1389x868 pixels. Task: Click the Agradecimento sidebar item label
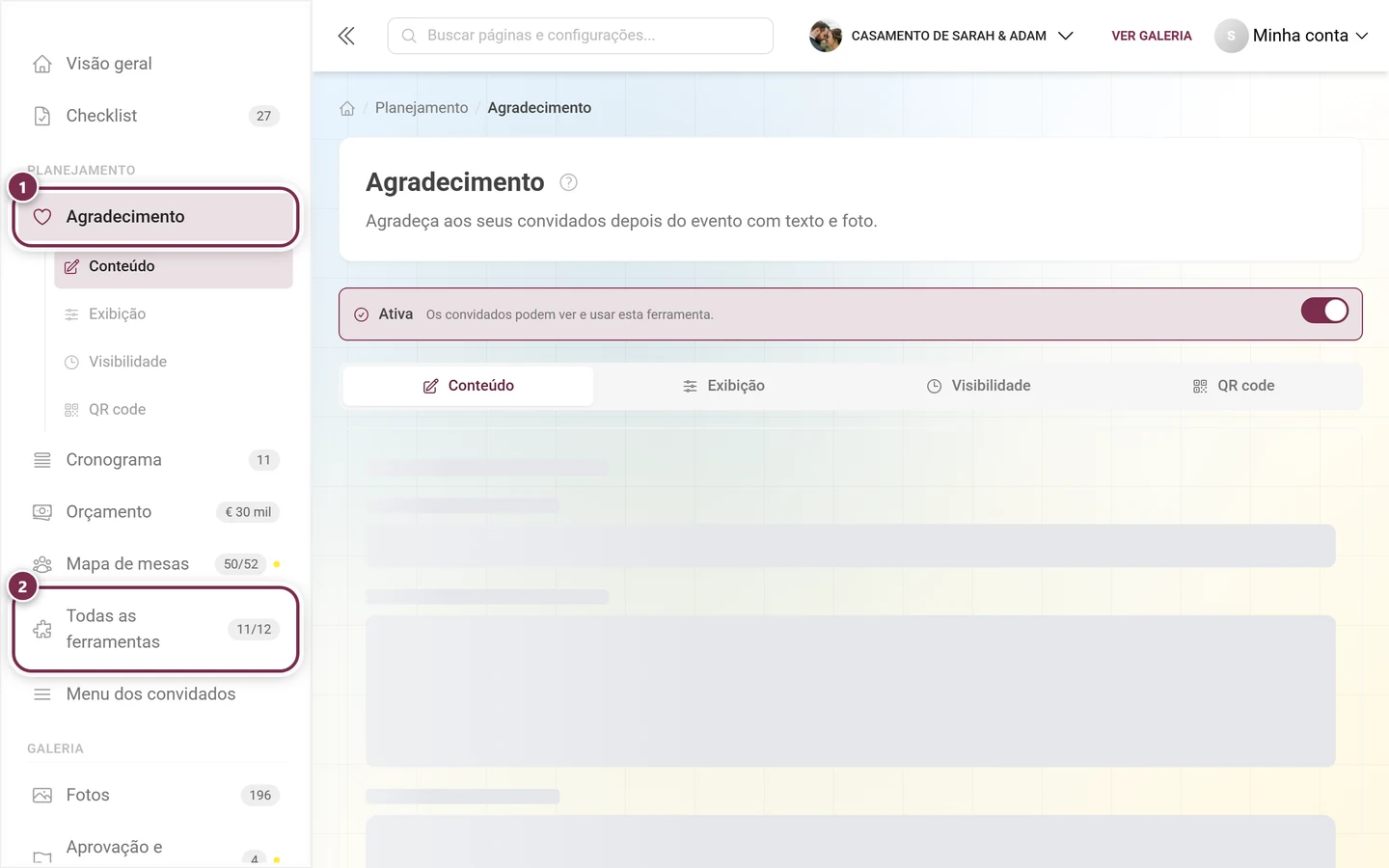click(x=125, y=217)
